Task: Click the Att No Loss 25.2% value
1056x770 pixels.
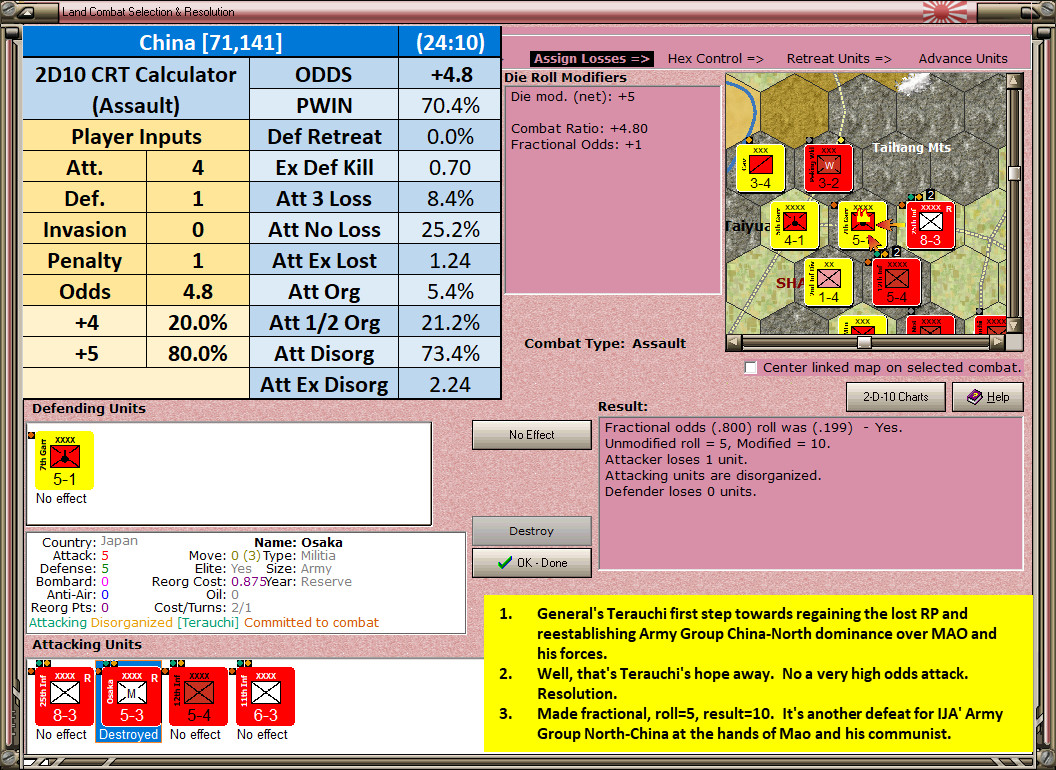Action: click(450, 229)
